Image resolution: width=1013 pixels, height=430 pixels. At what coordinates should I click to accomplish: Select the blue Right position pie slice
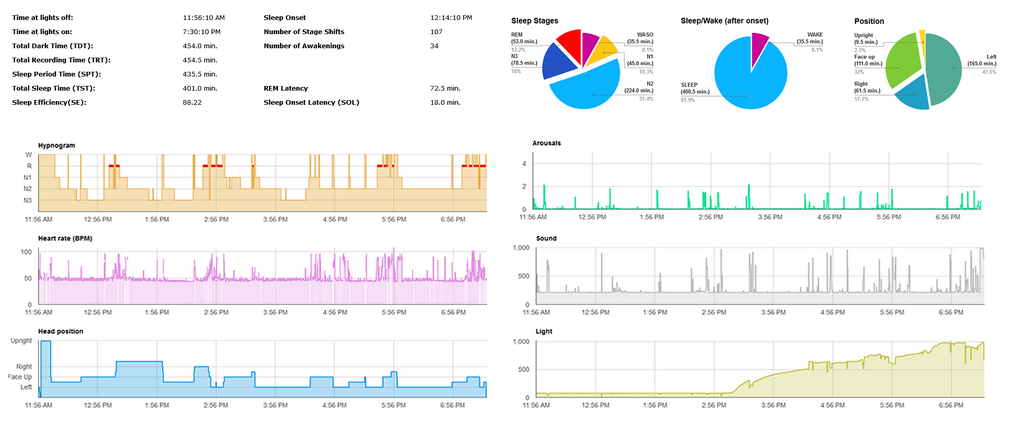coord(911,94)
